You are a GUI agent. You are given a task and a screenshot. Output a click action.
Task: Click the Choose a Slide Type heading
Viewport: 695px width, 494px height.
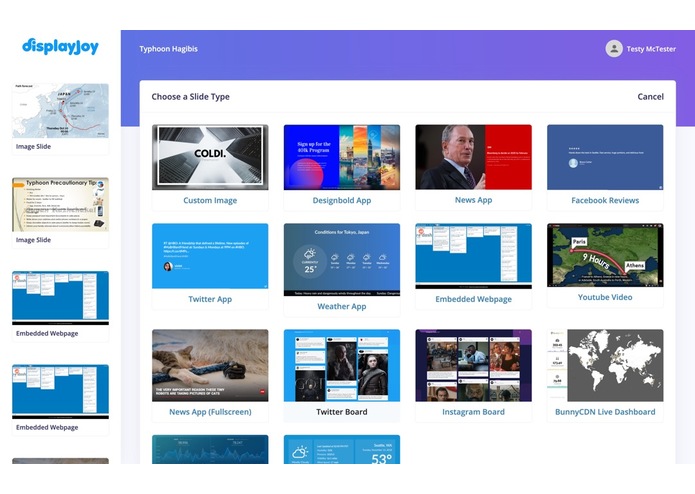(191, 97)
